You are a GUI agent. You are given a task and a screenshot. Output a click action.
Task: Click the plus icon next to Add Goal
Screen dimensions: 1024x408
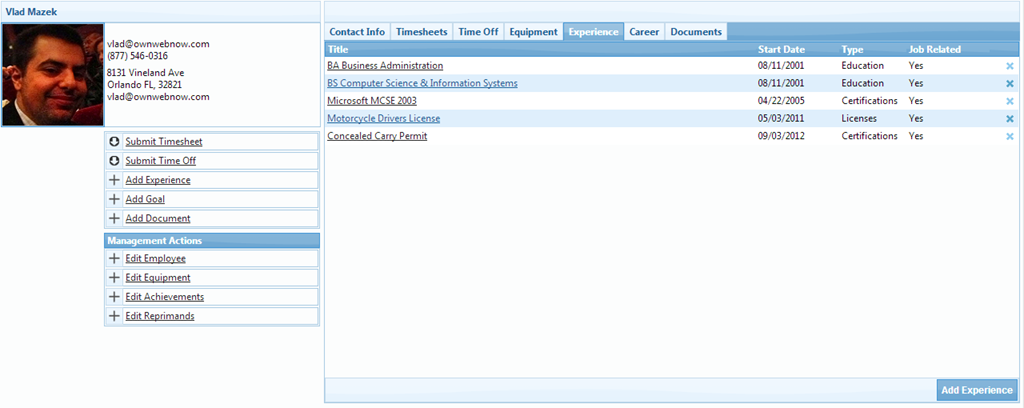tap(114, 200)
